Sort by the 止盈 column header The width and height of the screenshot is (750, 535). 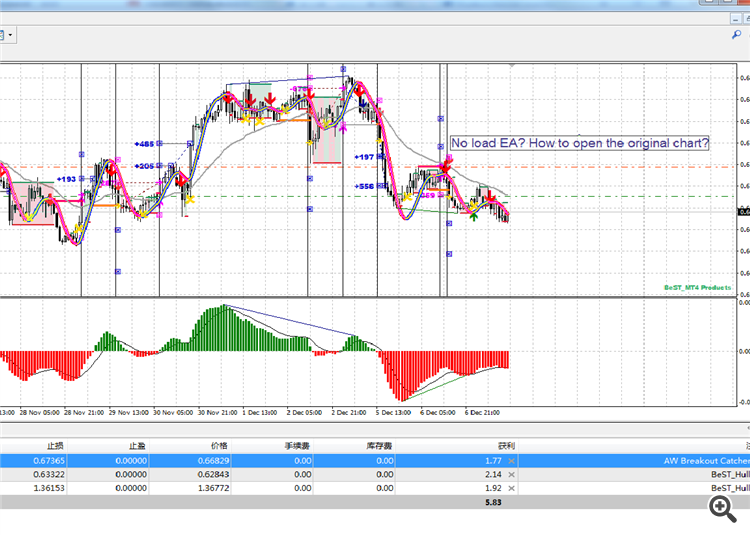point(137,446)
